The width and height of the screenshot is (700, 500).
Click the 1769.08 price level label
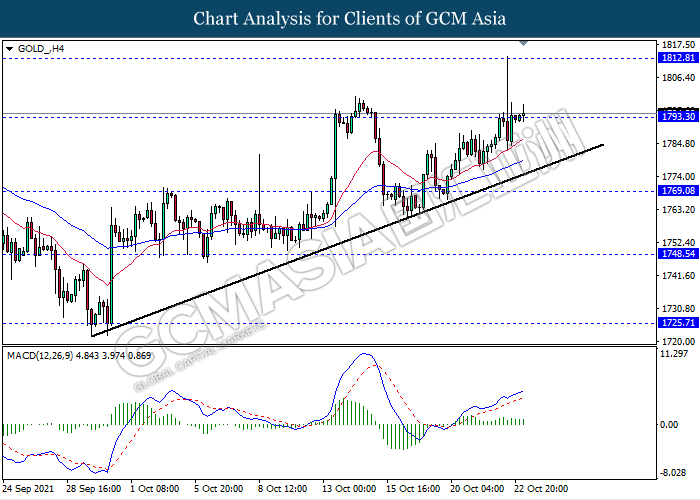tap(678, 191)
